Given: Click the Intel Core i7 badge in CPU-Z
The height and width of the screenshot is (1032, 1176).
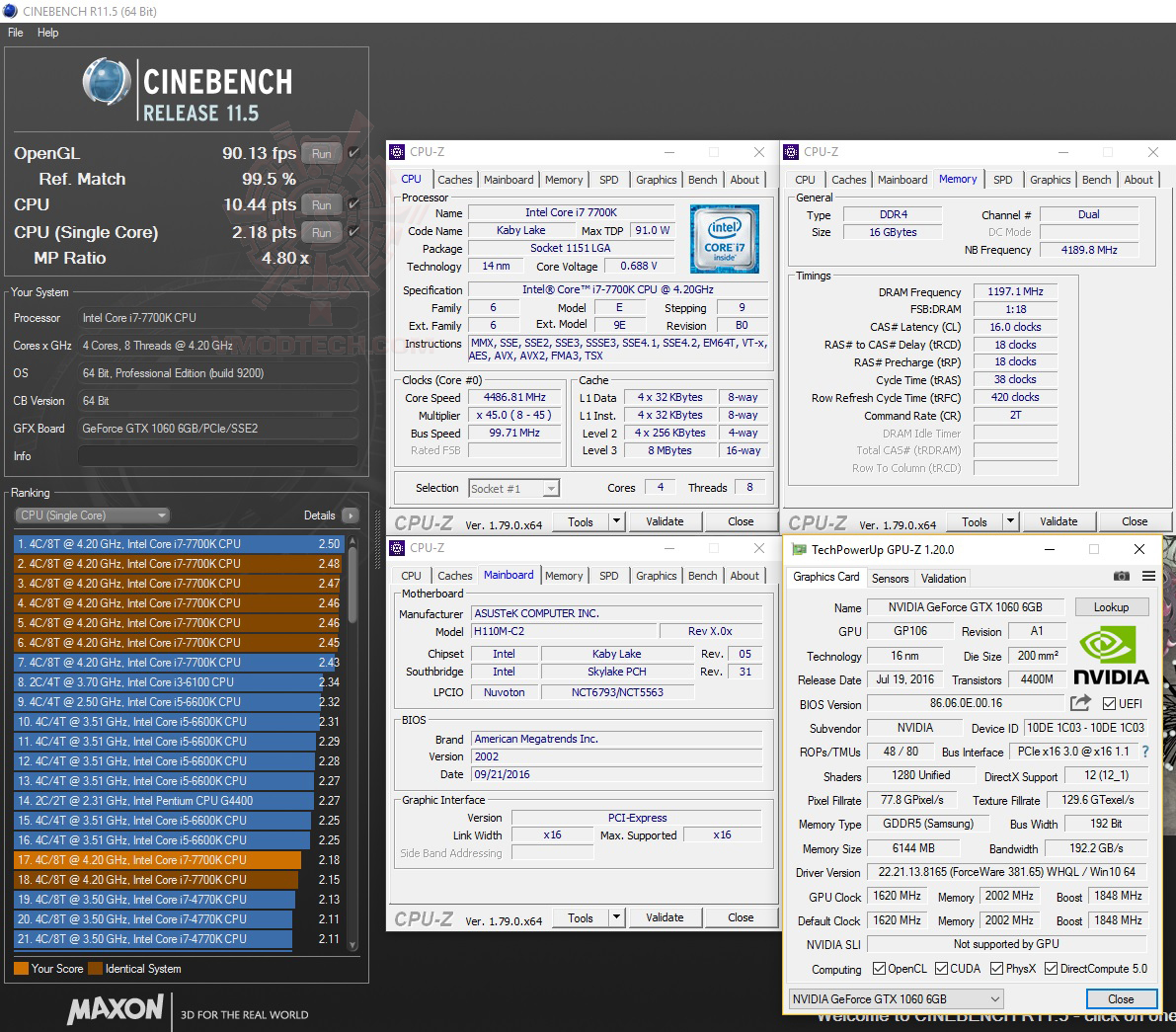Looking at the screenshot, I should coord(725,239).
